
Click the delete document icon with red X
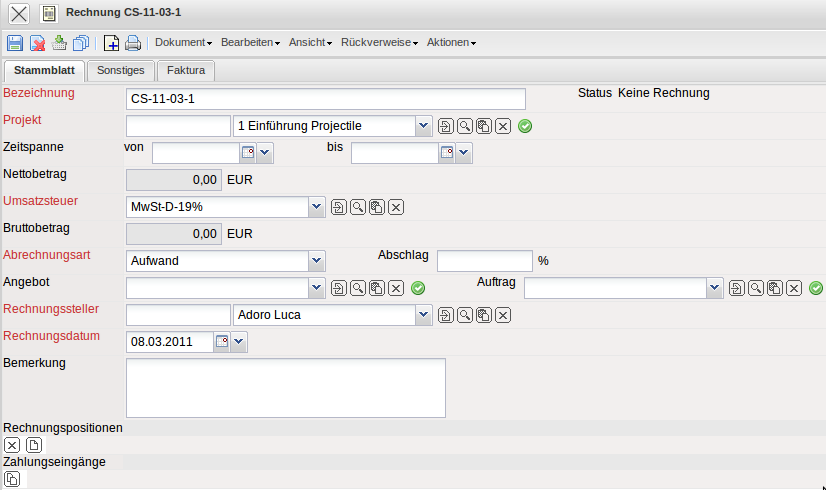pyautogui.click(x=37, y=43)
